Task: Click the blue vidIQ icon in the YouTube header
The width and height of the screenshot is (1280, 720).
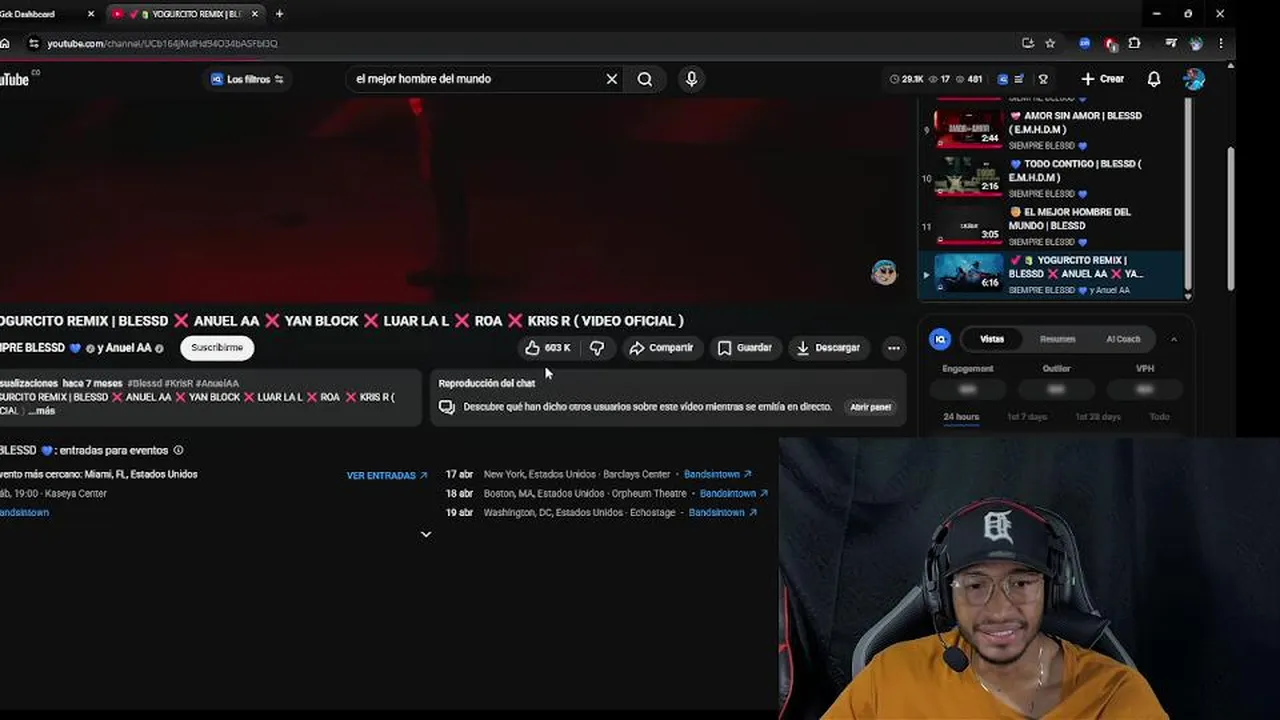Action: pyautogui.click(x=1003, y=79)
